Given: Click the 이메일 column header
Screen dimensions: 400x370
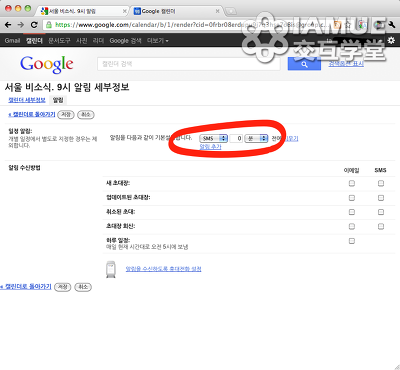Looking at the screenshot, I should click(x=351, y=170).
